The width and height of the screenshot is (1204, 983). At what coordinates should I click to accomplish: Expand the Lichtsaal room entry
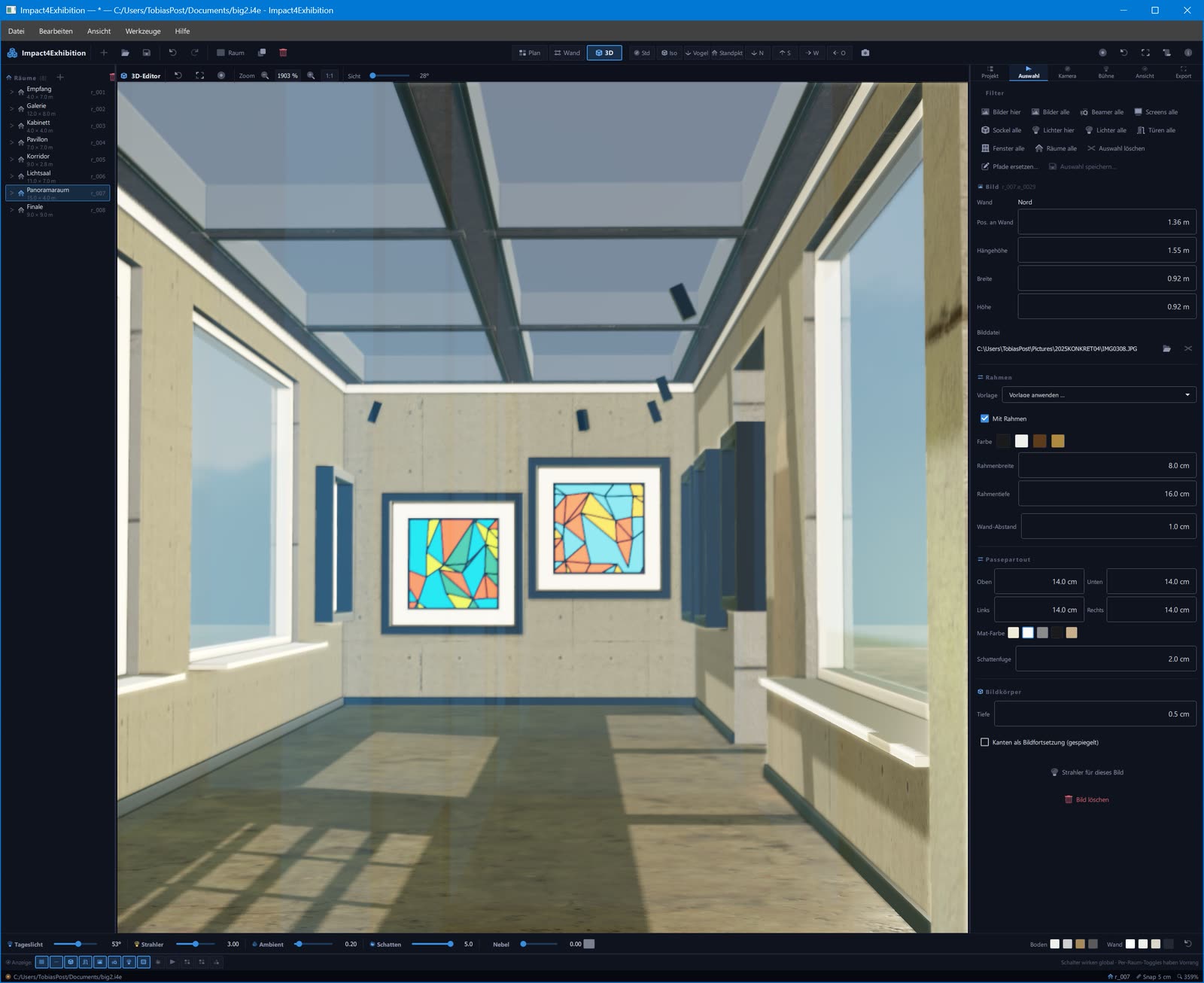coord(12,176)
